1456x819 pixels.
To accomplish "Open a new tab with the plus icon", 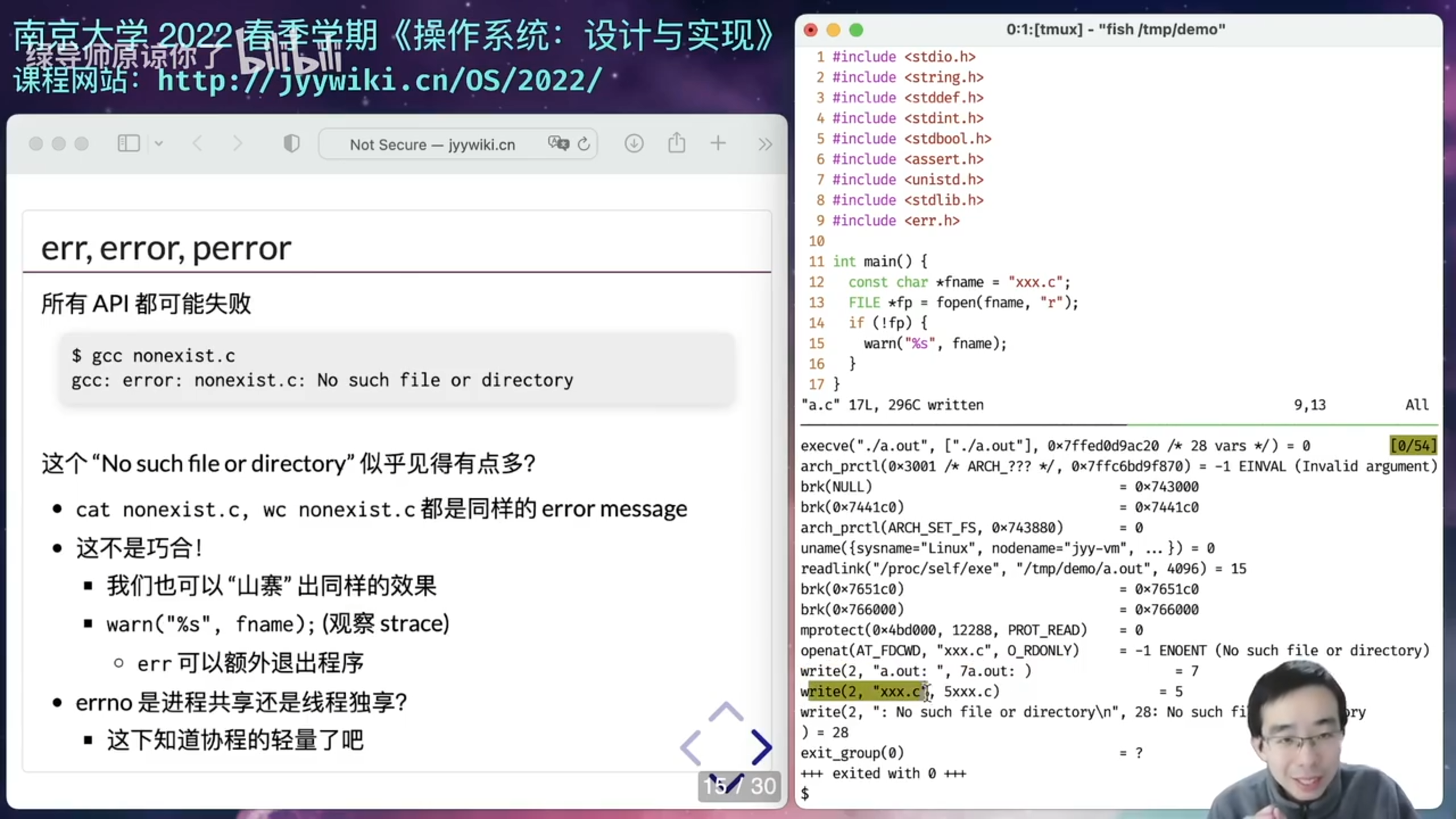I will pyautogui.click(x=718, y=143).
